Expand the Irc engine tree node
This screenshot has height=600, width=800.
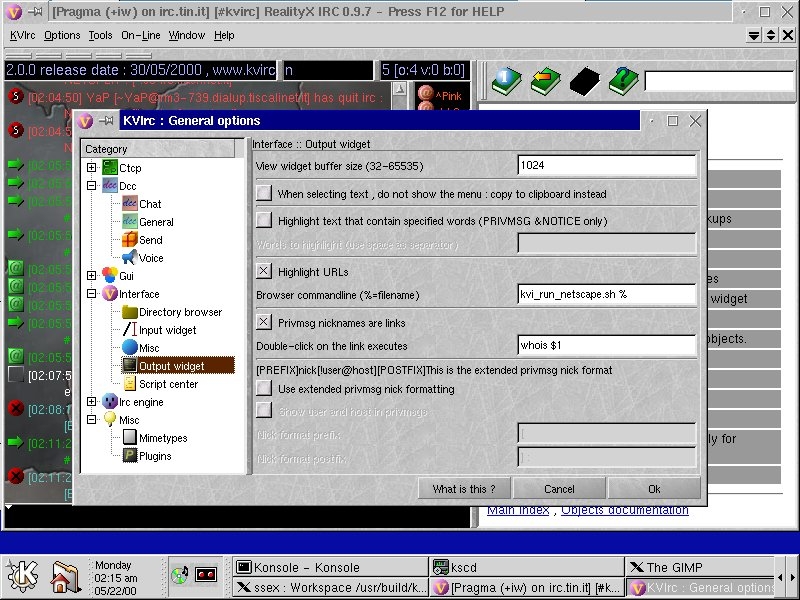tap(91, 402)
